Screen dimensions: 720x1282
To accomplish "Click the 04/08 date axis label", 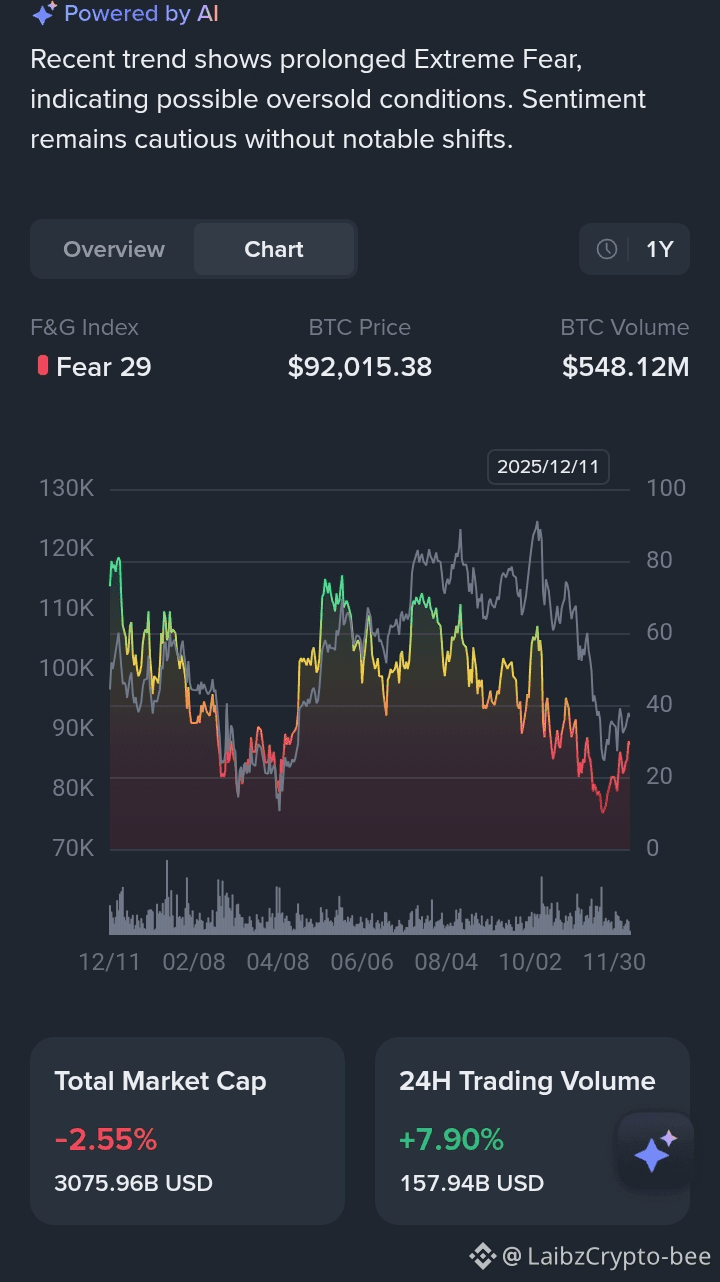I will point(278,962).
